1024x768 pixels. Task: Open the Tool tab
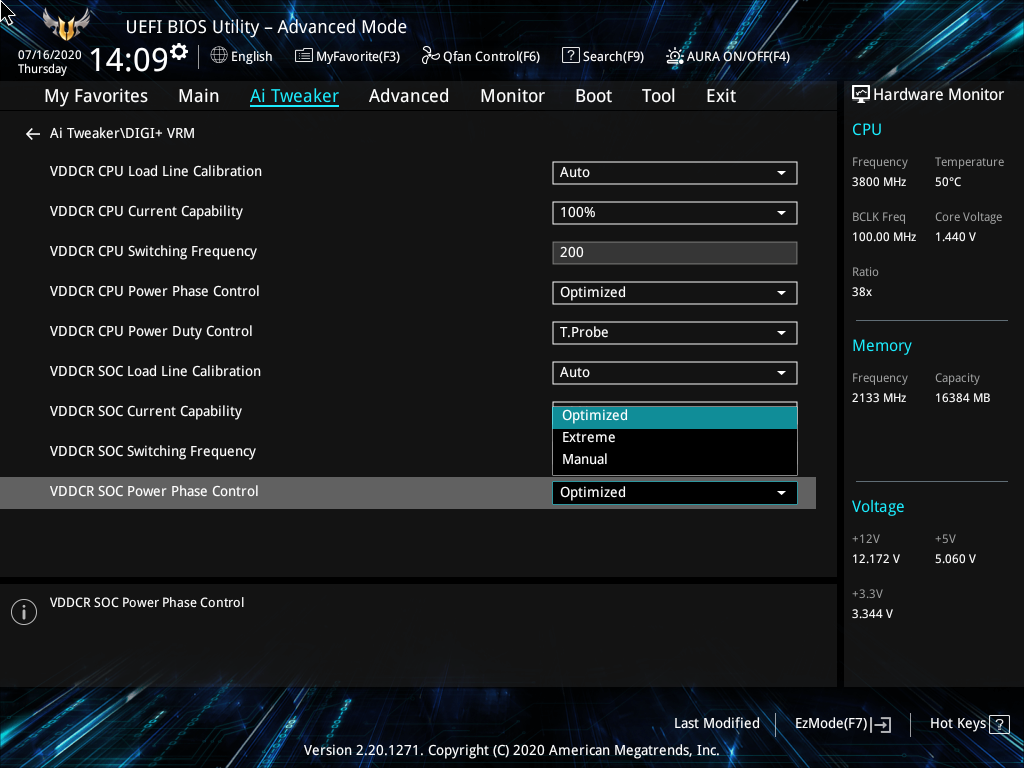coord(658,96)
